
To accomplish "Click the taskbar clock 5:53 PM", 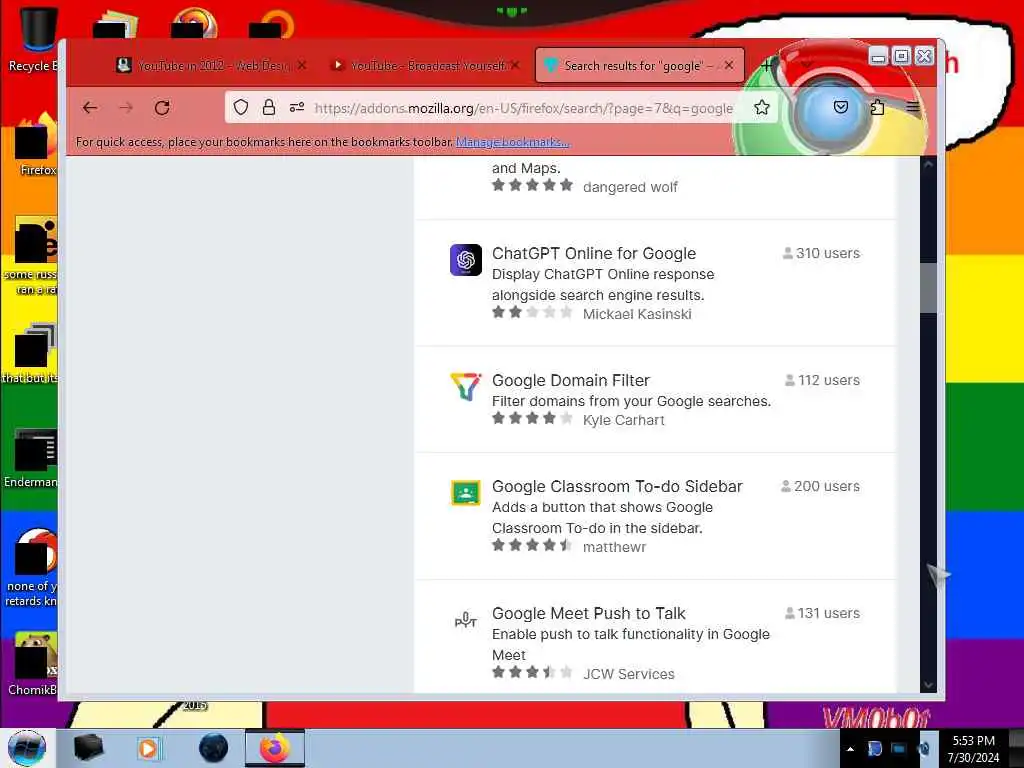I will [x=973, y=749].
